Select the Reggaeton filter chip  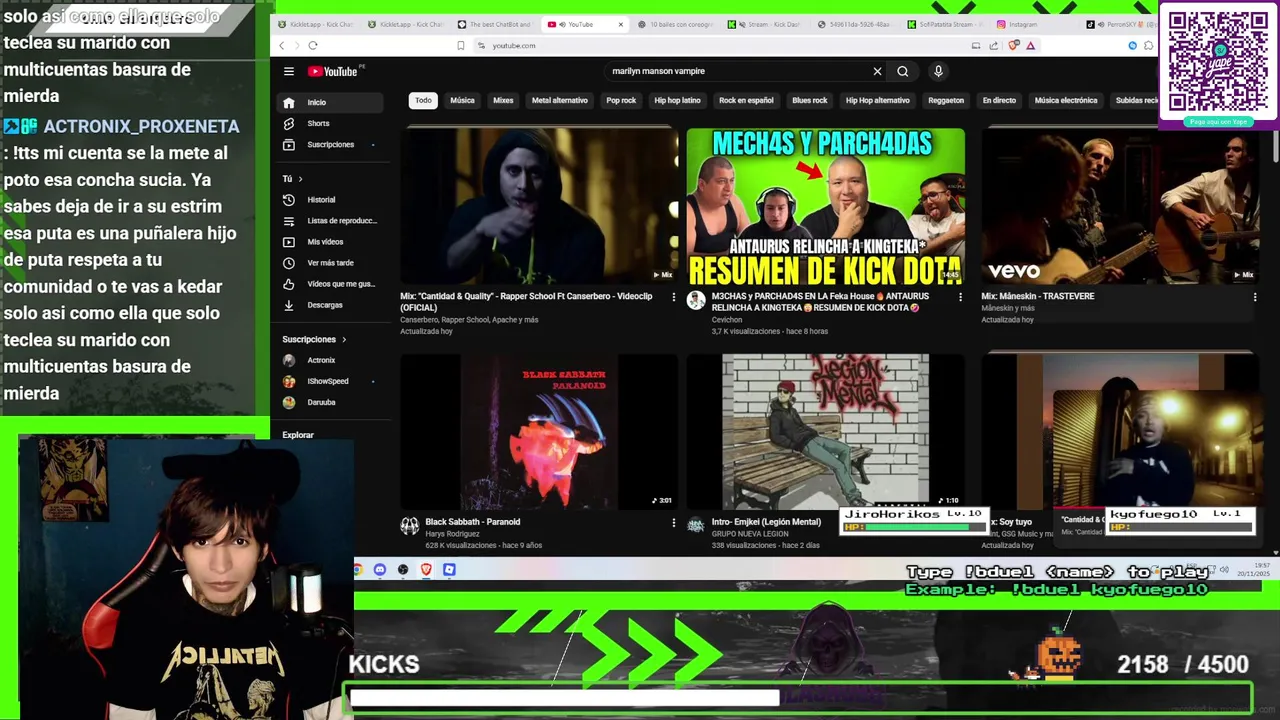946,100
